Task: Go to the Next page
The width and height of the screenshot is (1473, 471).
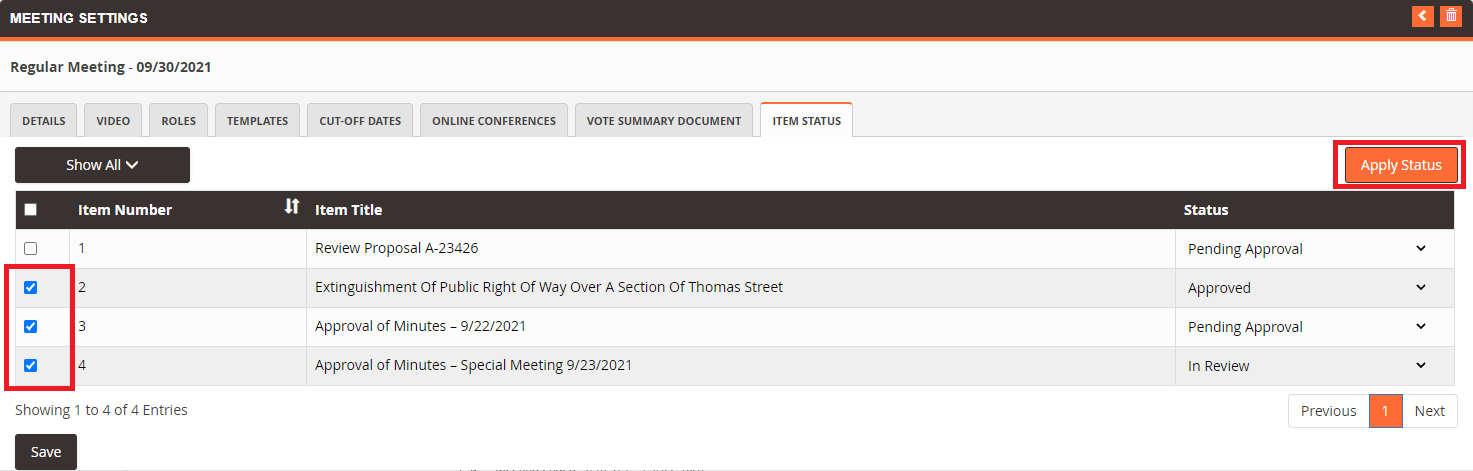Action: click(1430, 411)
